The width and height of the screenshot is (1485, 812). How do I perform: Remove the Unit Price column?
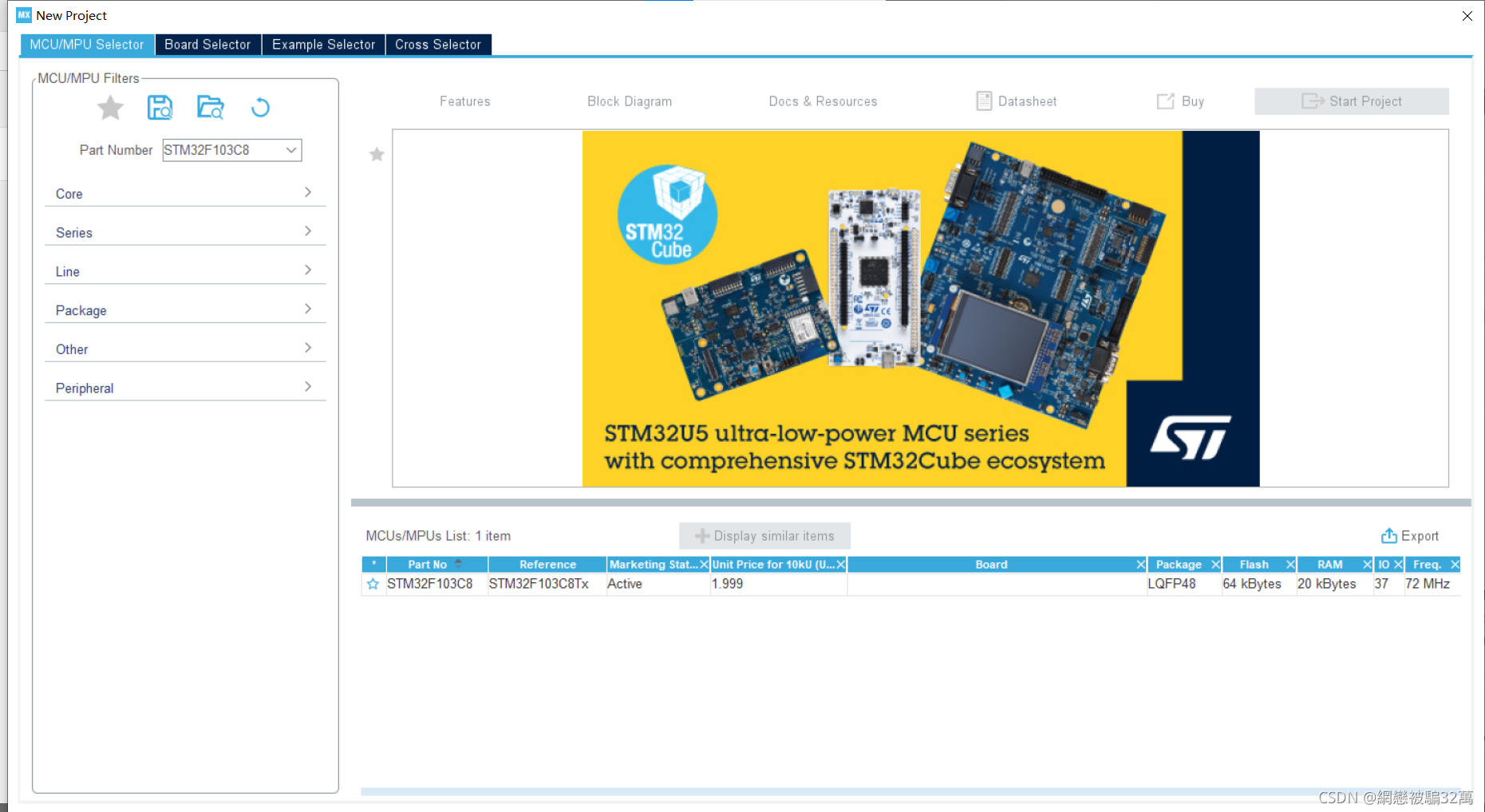pyautogui.click(x=840, y=565)
